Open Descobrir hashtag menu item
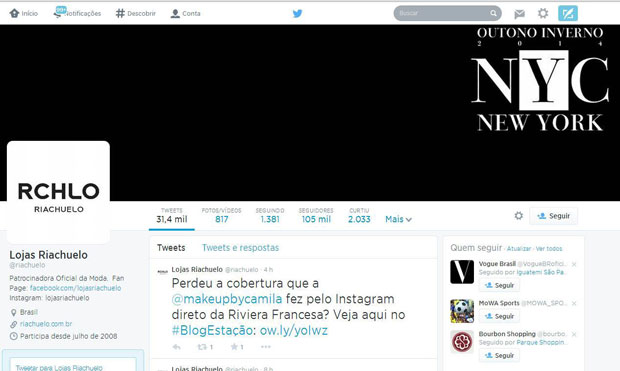This screenshot has width=620, height=371. click(x=136, y=13)
